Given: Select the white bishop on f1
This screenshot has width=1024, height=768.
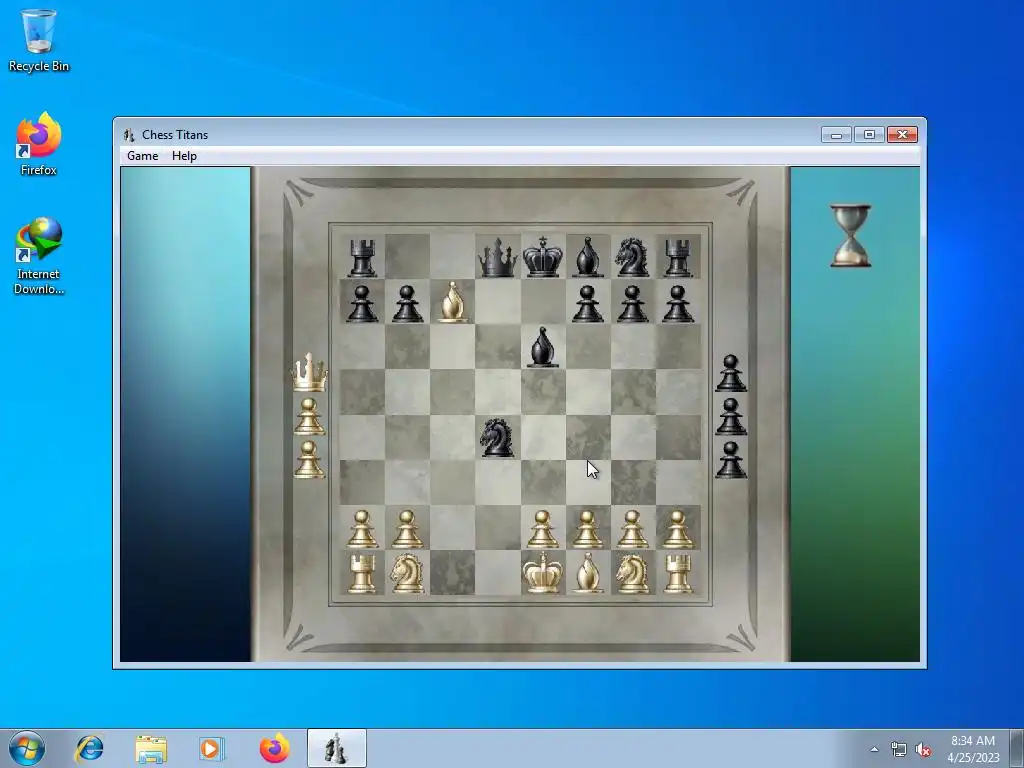Looking at the screenshot, I should [x=588, y=572].
